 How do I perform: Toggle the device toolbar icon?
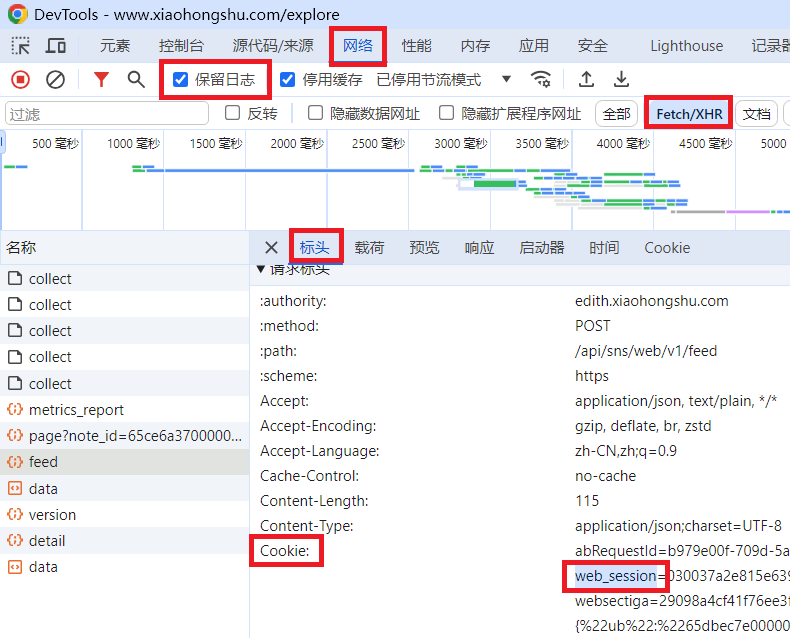tap(55, 46)
